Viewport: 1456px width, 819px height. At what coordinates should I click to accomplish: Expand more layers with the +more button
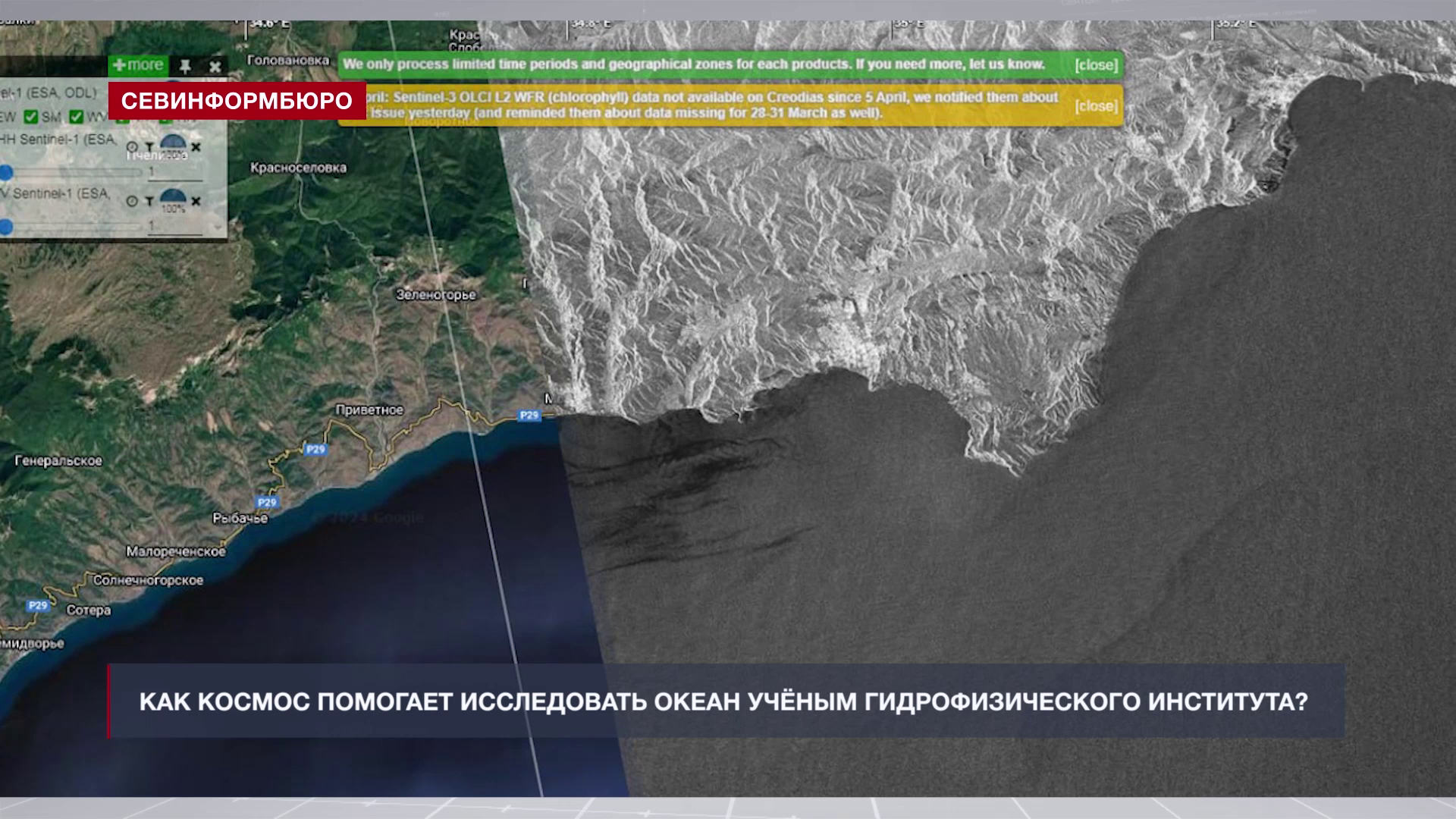click(x=139, y=64)
